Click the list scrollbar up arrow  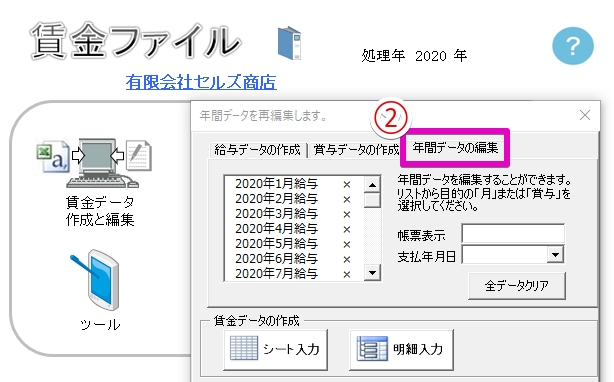coord(372,185)
